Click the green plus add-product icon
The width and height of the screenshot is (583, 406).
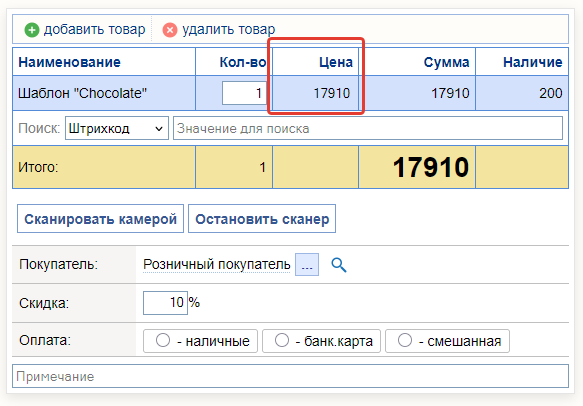pyautogui.click(x=32, y=30)
